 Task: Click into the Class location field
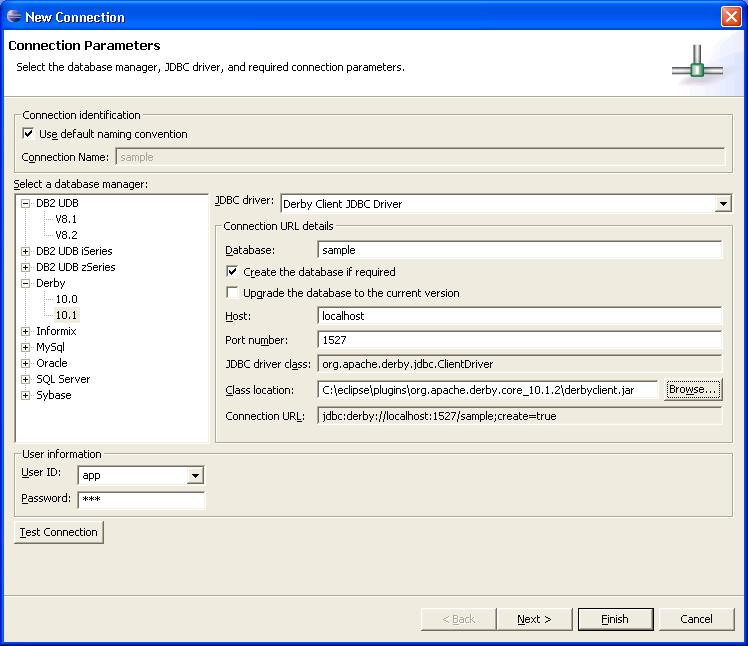(x=488, y=390)
